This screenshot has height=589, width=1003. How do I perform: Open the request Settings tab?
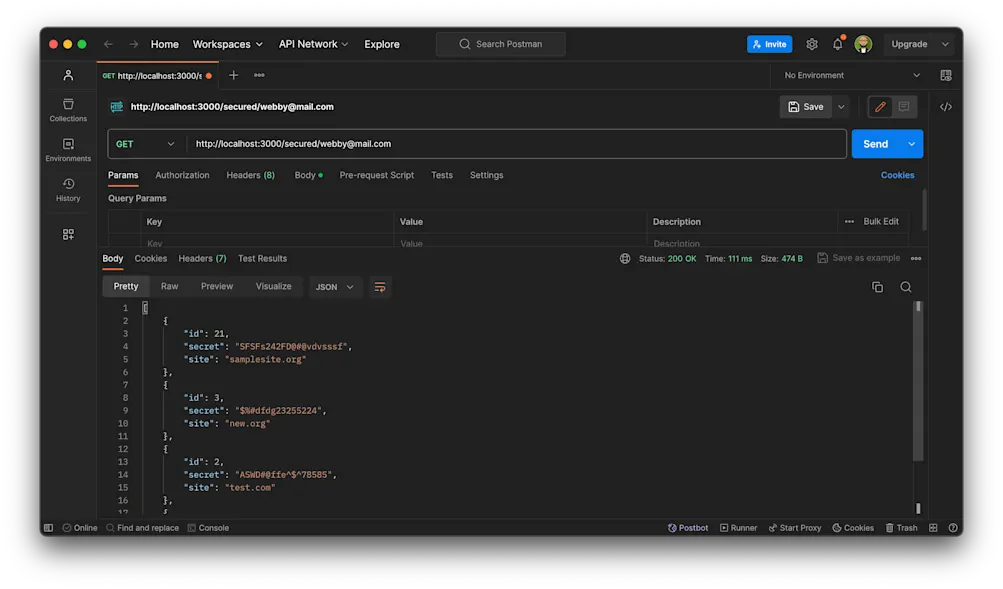click(x=486, y=175)
